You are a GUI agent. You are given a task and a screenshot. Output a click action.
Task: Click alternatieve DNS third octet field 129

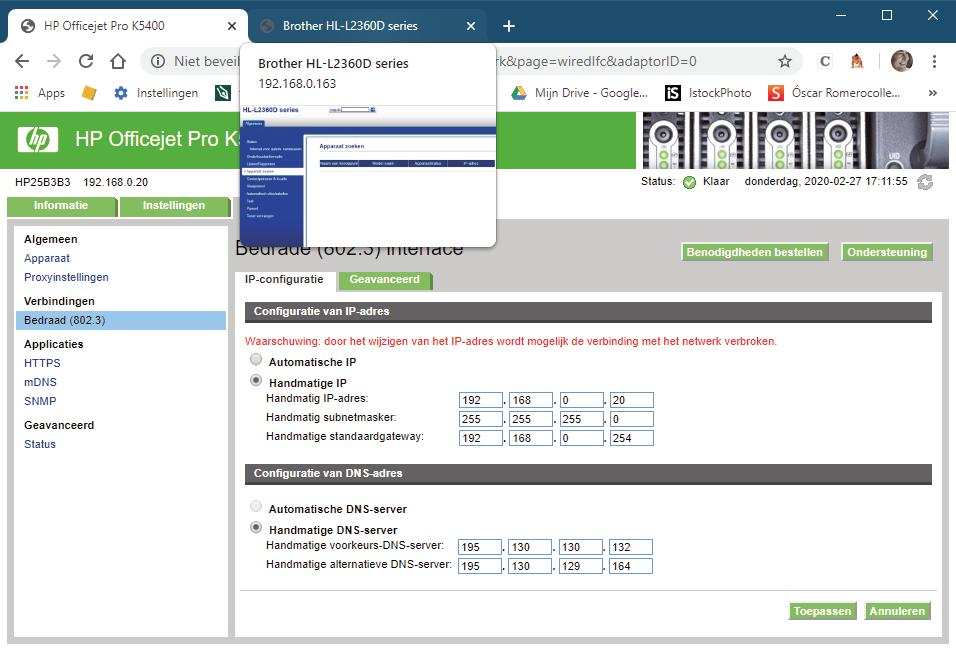pyautogui.click(x=580, y=566)
